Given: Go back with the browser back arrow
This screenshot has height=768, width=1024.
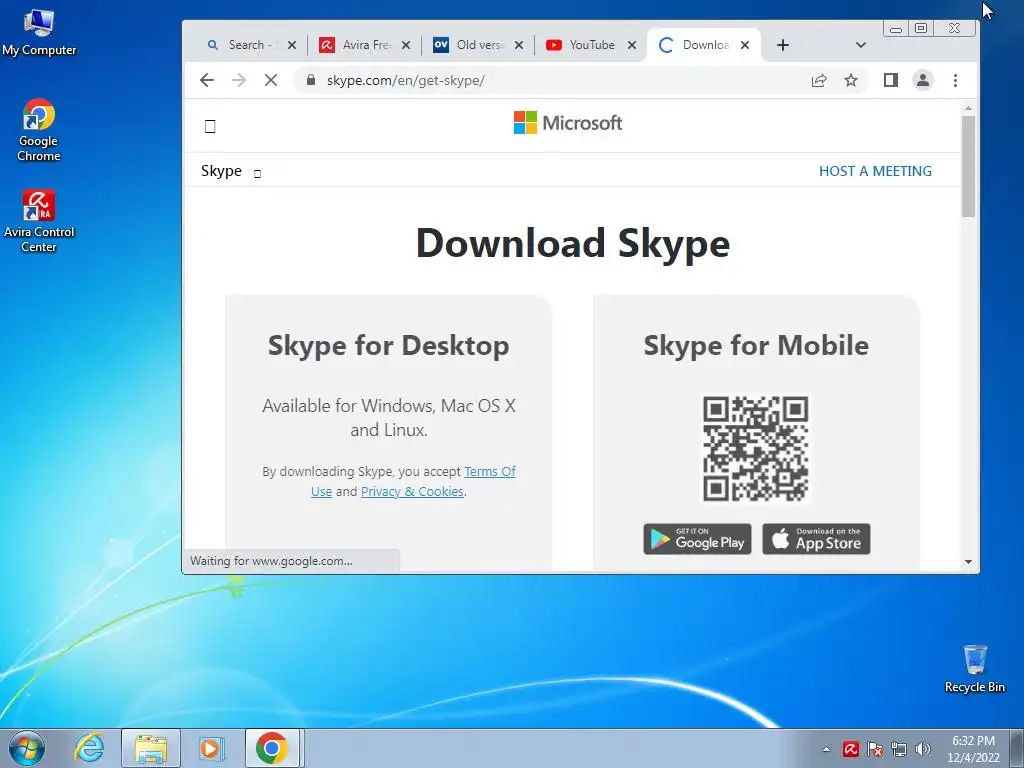Looking at the screenshot, I should pyautogui.click(x=207, y=80).
